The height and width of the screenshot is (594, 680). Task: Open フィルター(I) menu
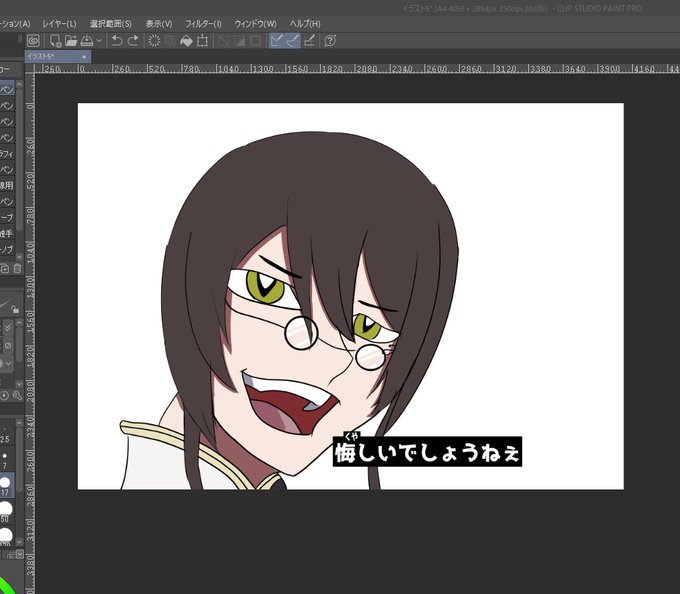click(203, 24)
